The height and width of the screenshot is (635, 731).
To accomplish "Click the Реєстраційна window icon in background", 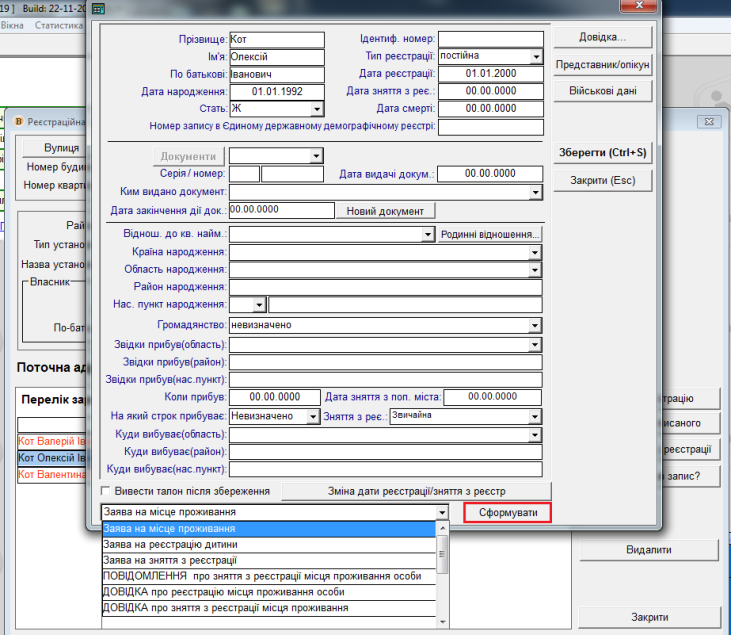I will point(18,121).
